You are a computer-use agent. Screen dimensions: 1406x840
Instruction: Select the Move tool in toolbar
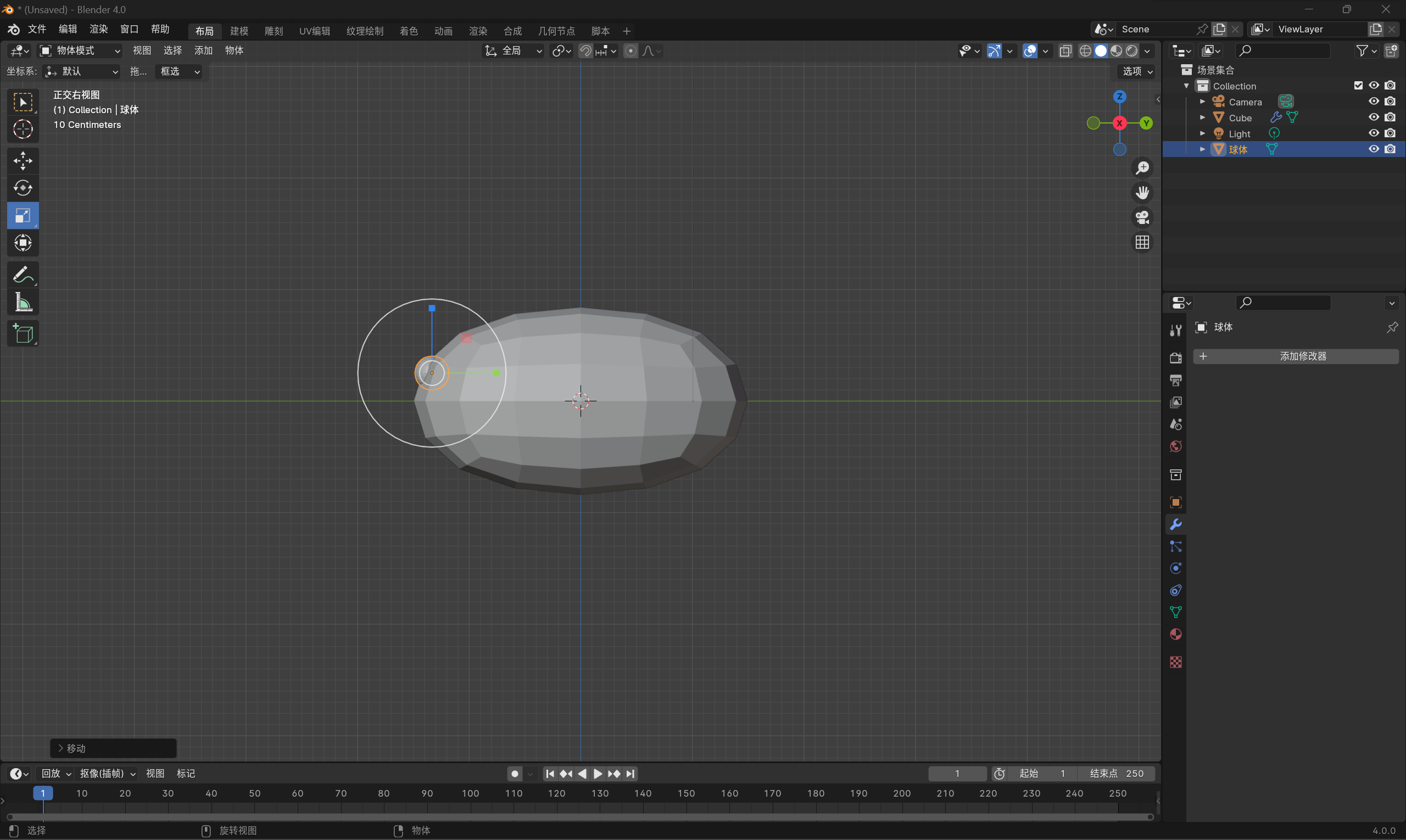(x=23, y=161)
